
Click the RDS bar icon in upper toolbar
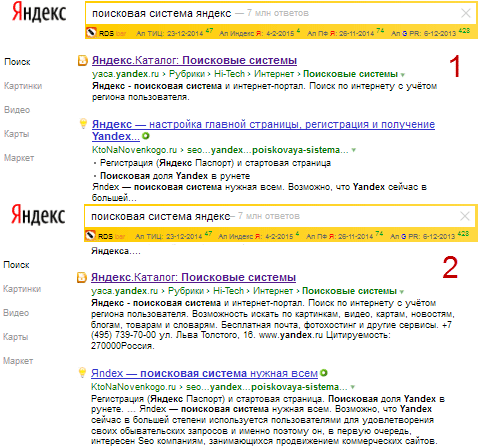(x=91, y=33)
